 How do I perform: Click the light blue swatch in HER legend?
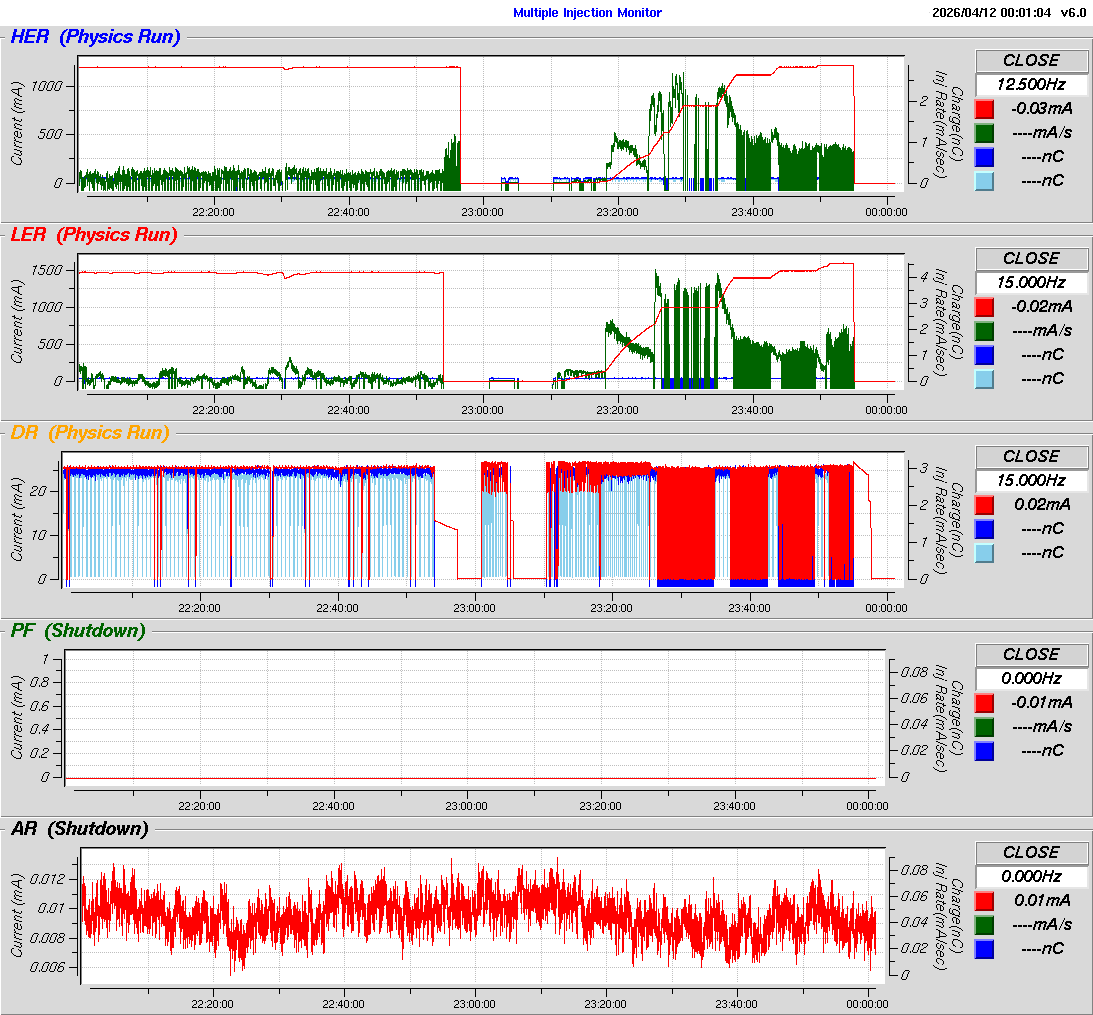(x=984, y=181)
